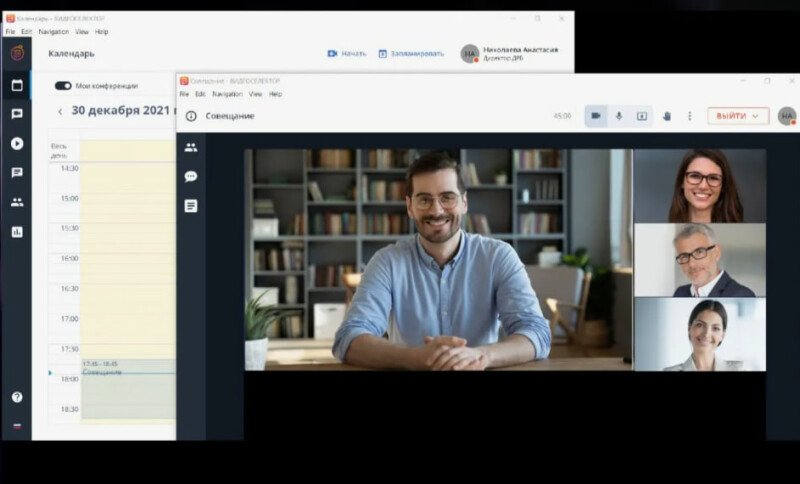
Task: Open the View menu in Calendar window
Action: tap(82, 31)
